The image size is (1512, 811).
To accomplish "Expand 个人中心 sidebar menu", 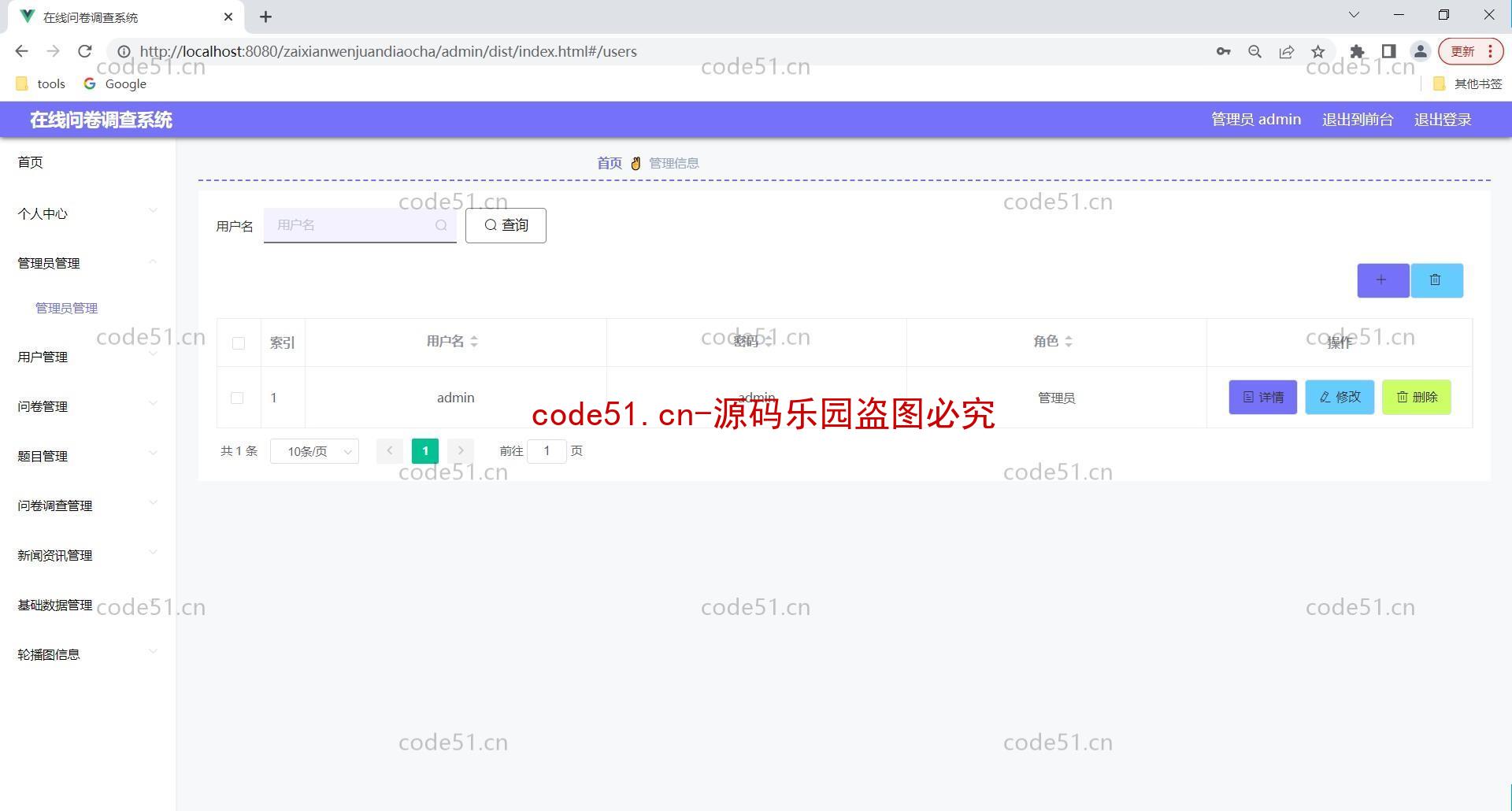I will (x=87, y=213).
